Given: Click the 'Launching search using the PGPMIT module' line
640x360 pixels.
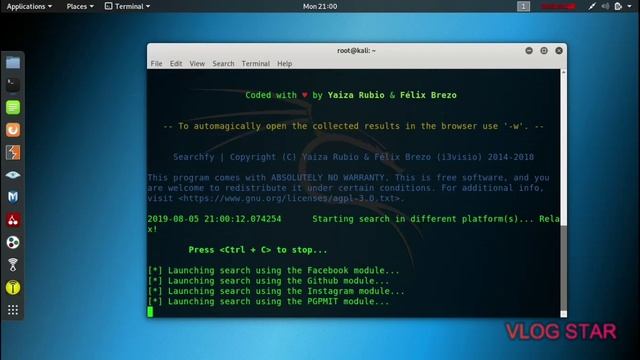Looking at the screenshot, I should (268, 301).
